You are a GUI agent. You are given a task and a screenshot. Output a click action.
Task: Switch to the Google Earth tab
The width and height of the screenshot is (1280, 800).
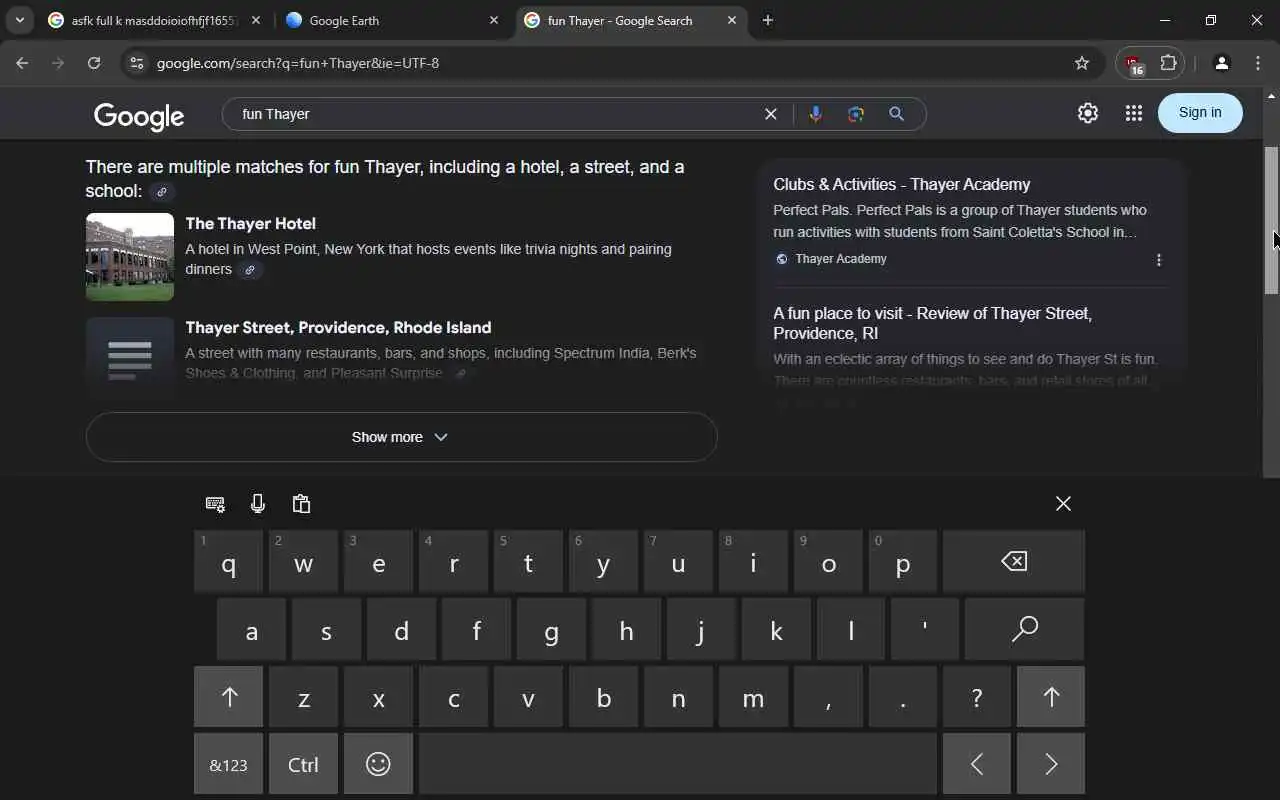click(392, 20)
